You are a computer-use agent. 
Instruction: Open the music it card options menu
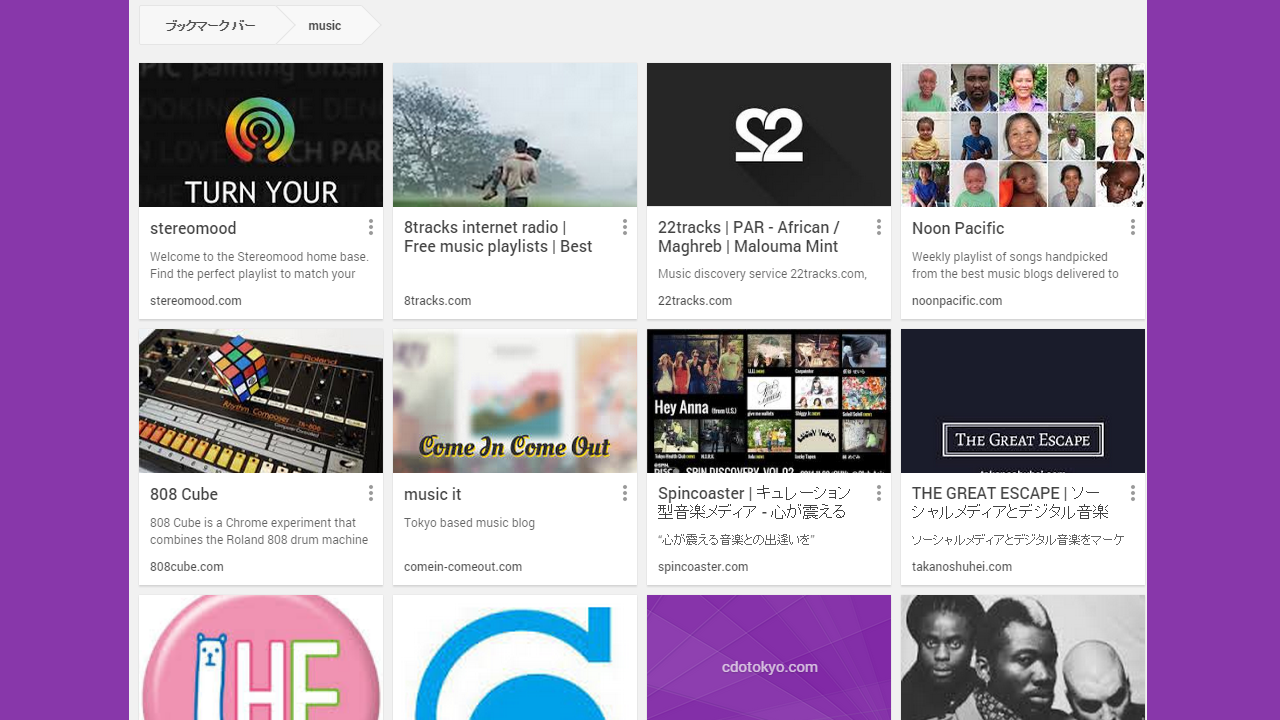point(624,494)
